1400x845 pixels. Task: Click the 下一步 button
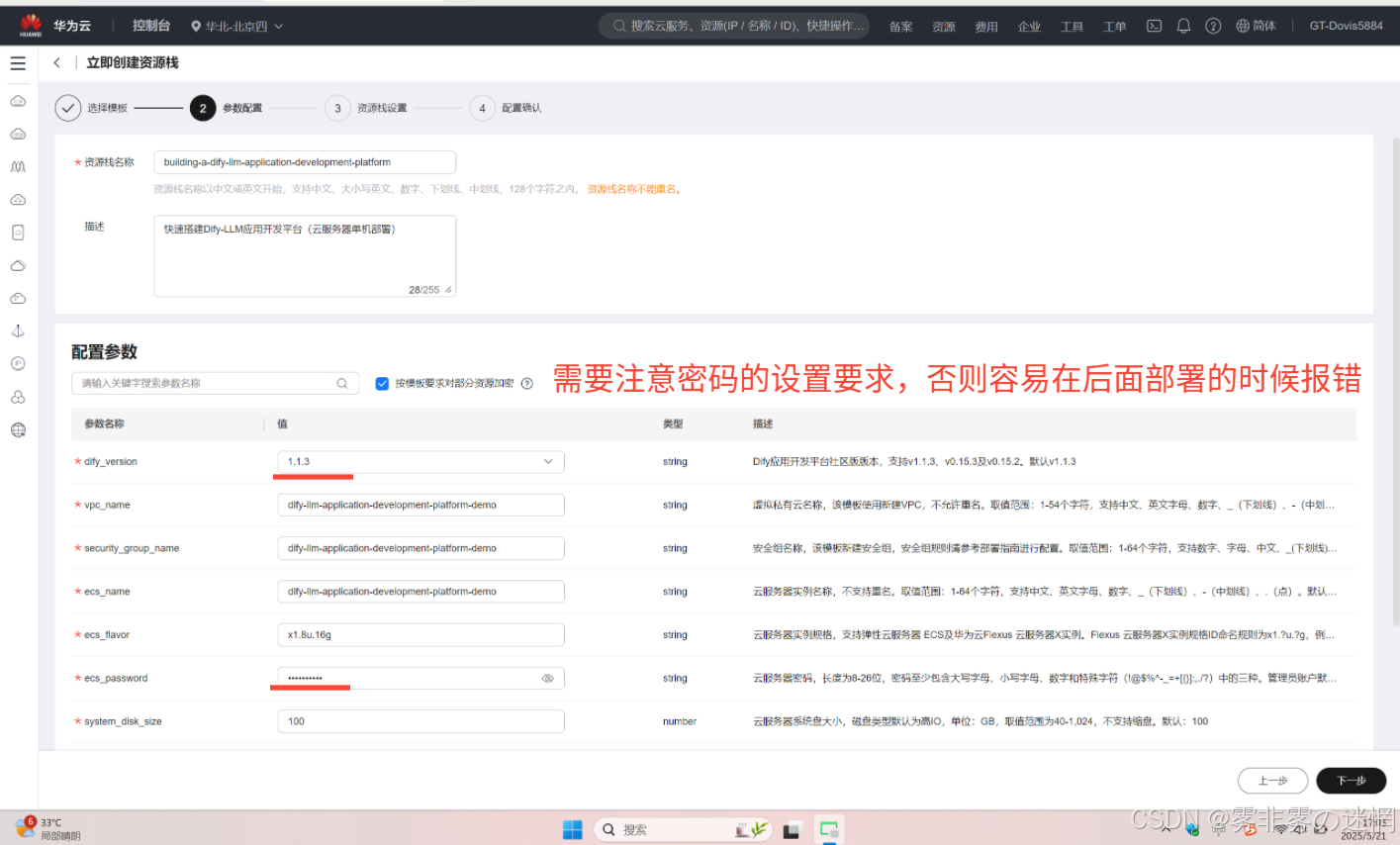(x=1352, y=781)
